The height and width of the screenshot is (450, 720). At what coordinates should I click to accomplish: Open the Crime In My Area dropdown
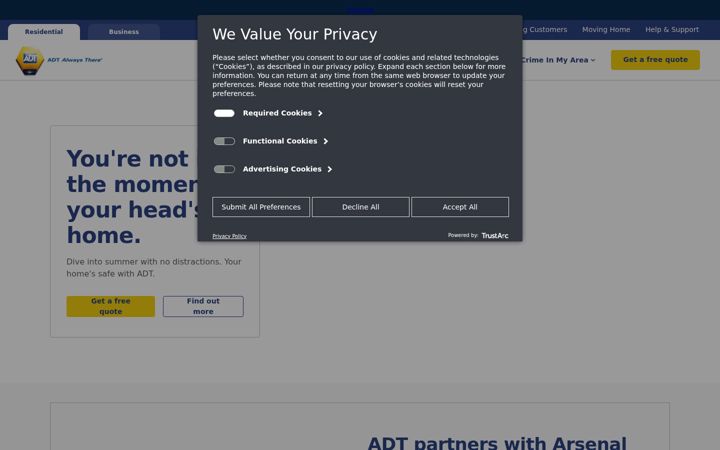559,60
